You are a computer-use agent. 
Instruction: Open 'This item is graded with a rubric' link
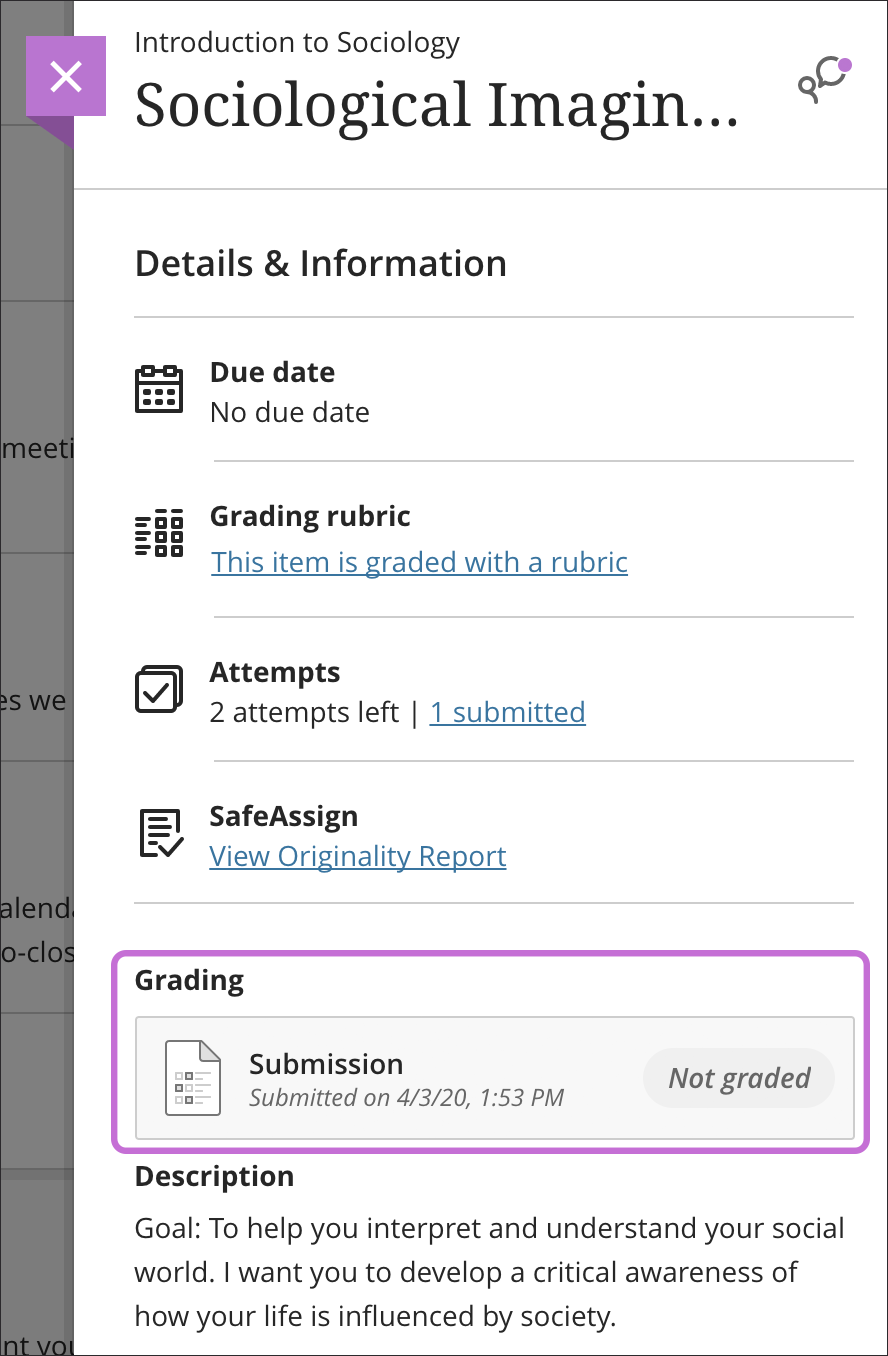coord(420,562)
